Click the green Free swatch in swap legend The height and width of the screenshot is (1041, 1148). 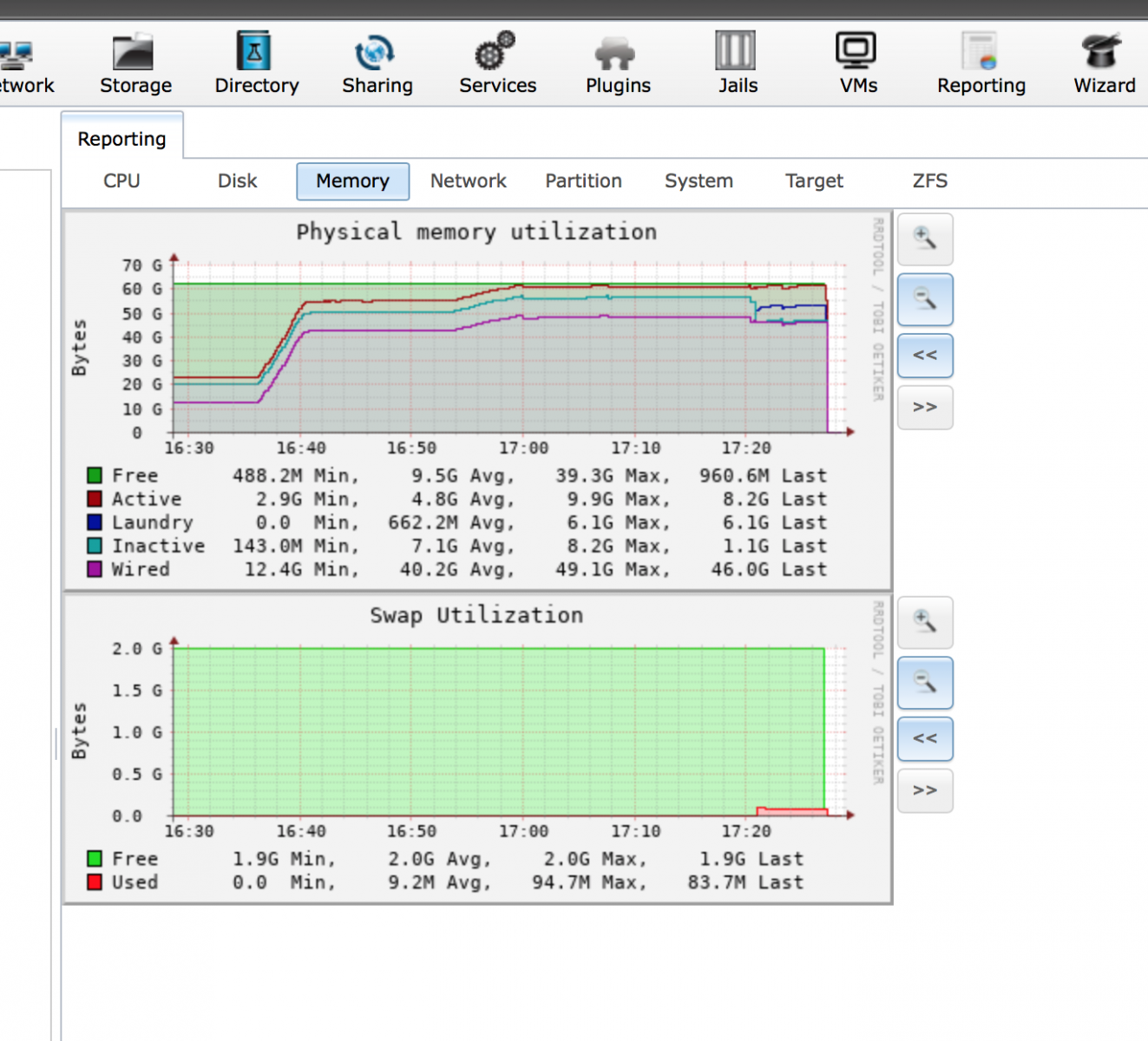[95, 859]
